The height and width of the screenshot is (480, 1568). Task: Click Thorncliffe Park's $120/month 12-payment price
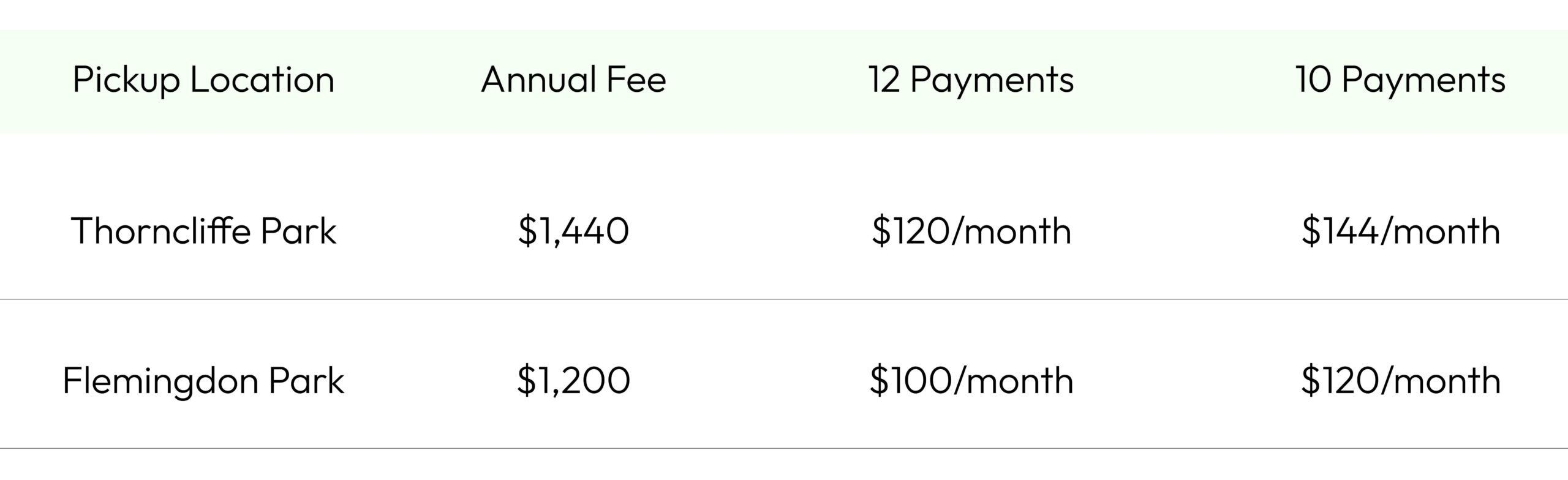[x=971, y=231]
